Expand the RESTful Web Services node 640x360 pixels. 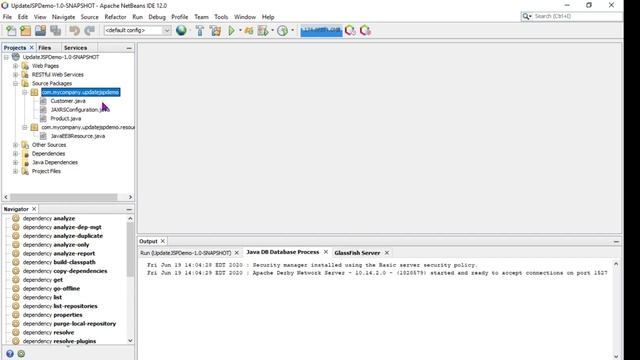coord(16,75)
